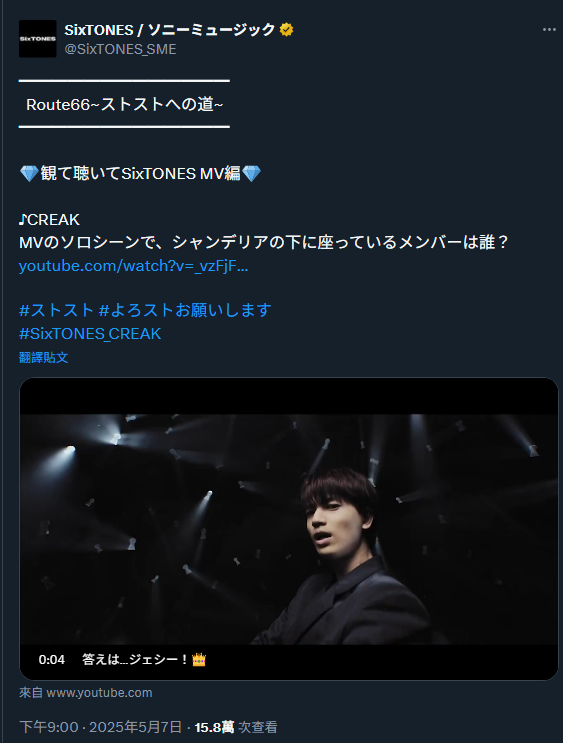Open the #ストスト hashtag
Image resolution: width=563 pixels, height=743 pixels.
[x=56, y=310]
